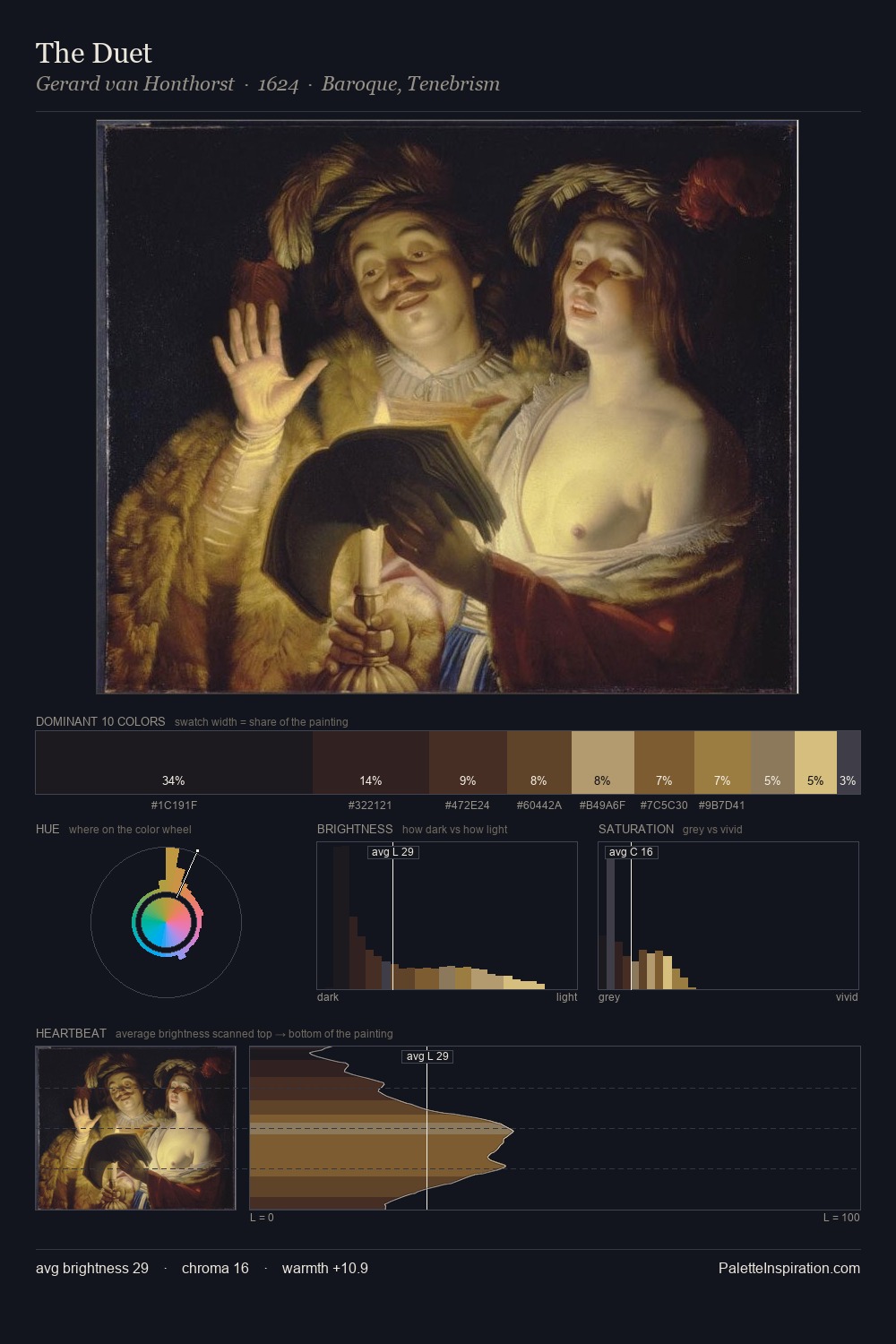
Task: Click the title "The Duet"
Action: (94, 53)
